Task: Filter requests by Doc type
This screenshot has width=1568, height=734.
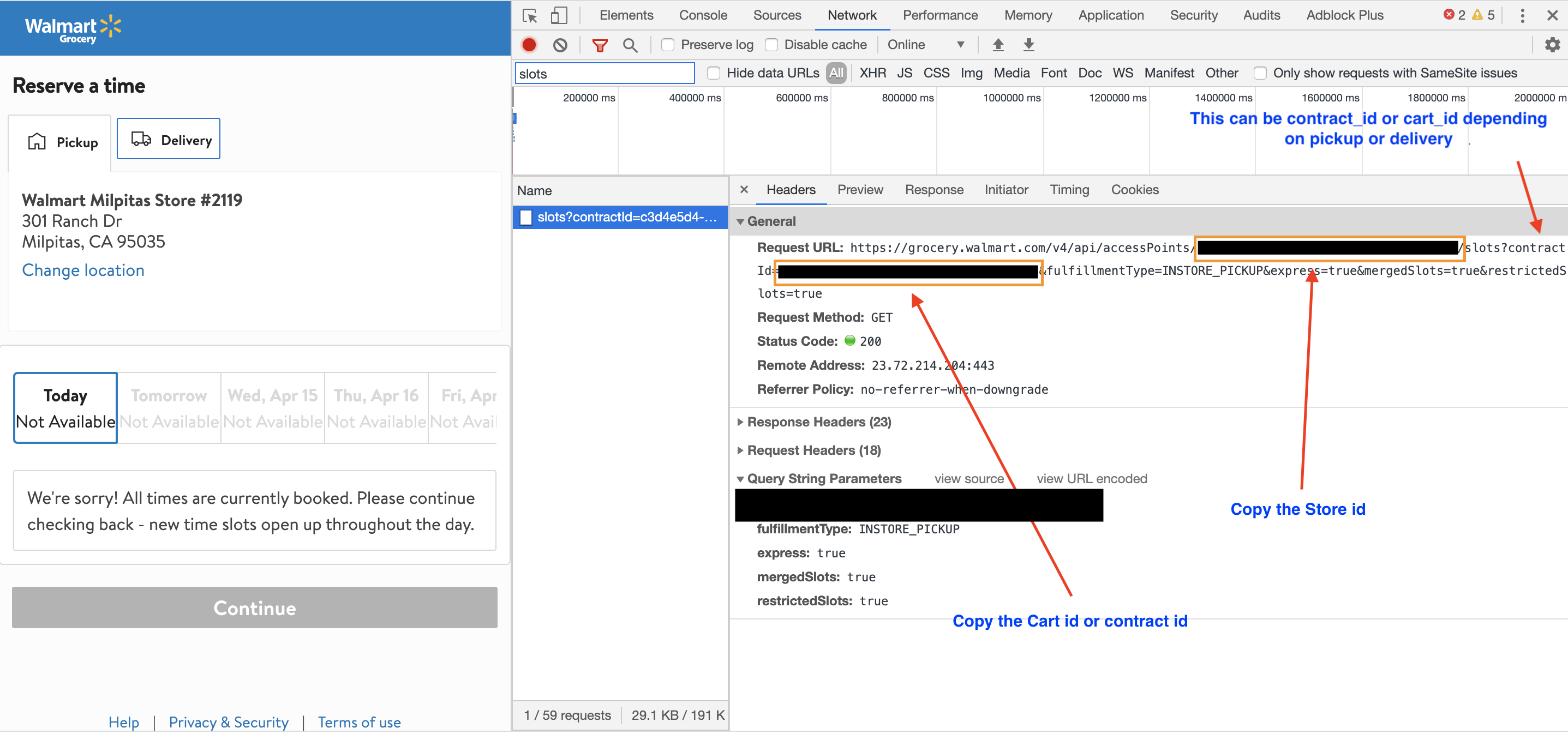Action: [1089, 73]
